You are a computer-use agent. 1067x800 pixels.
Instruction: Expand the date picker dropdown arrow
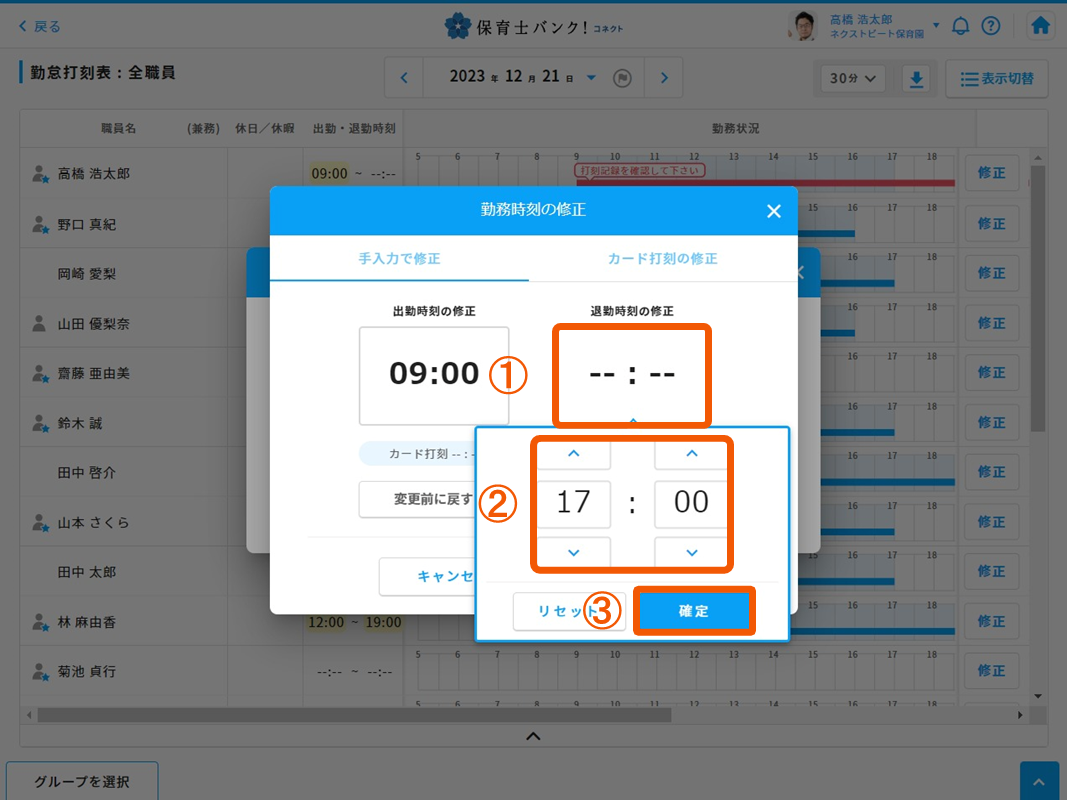pos(591,78)
